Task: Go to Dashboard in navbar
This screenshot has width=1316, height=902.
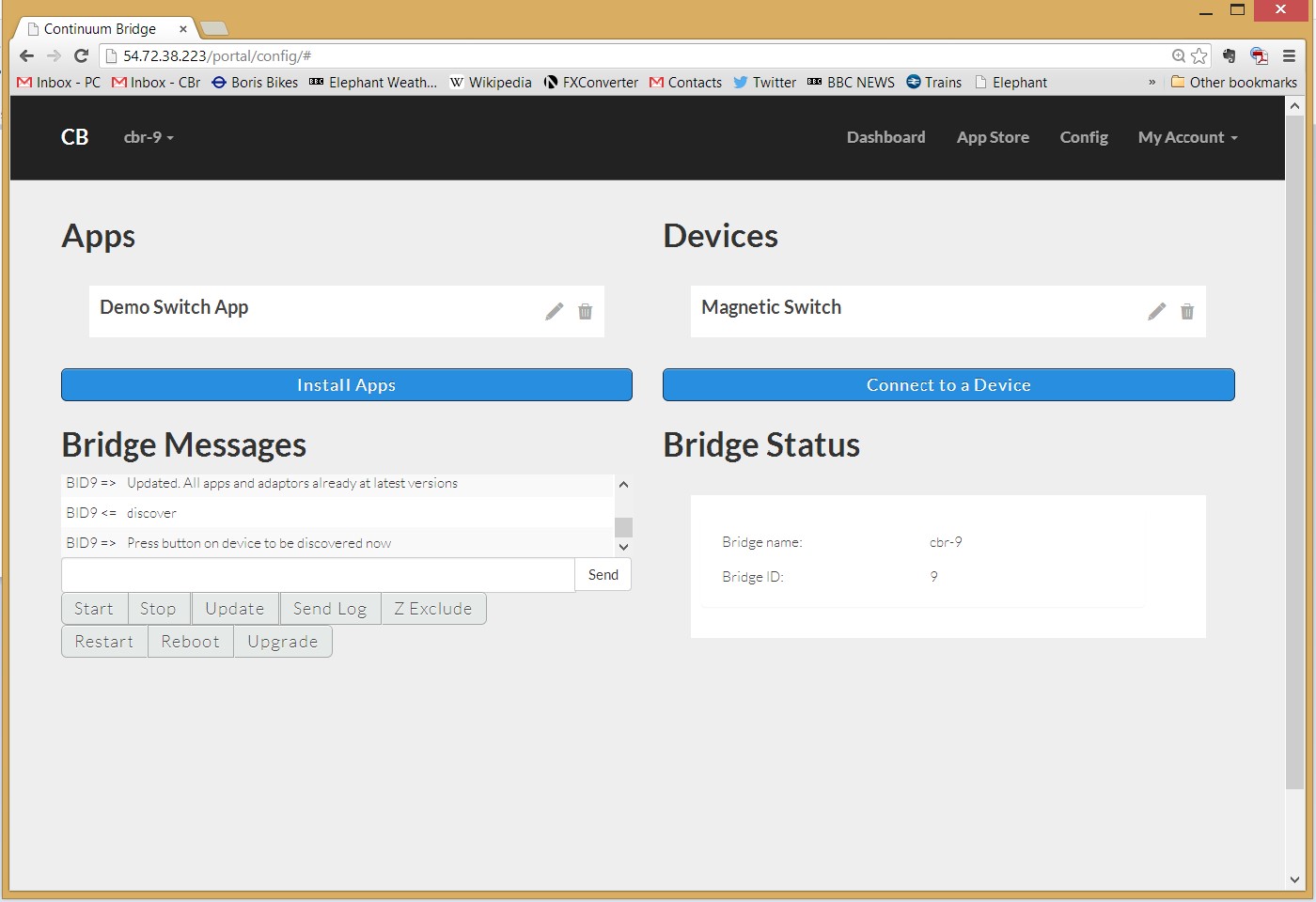Action: [x=885, y=137]
